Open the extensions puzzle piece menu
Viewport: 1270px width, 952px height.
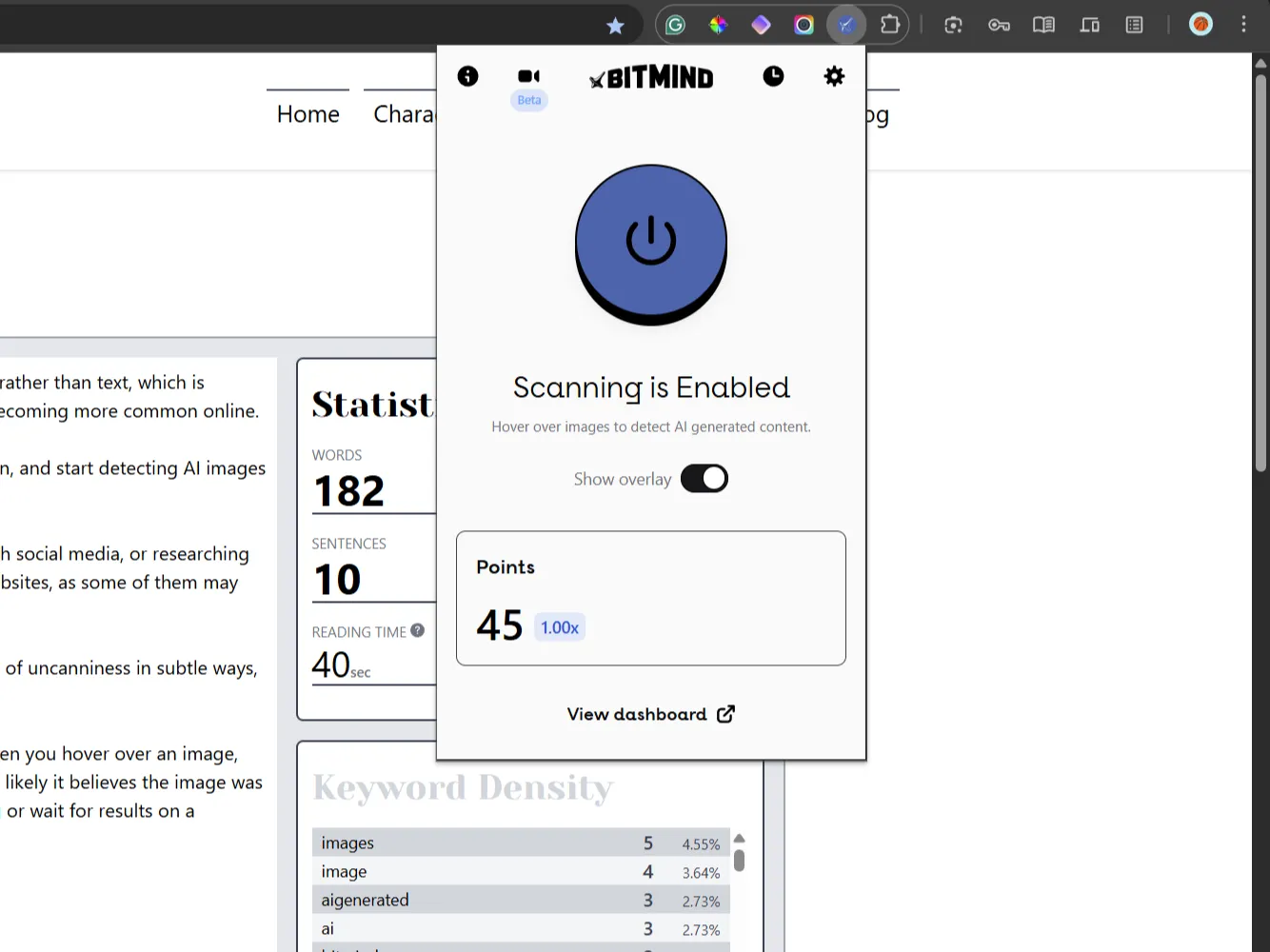pos(890,25)
